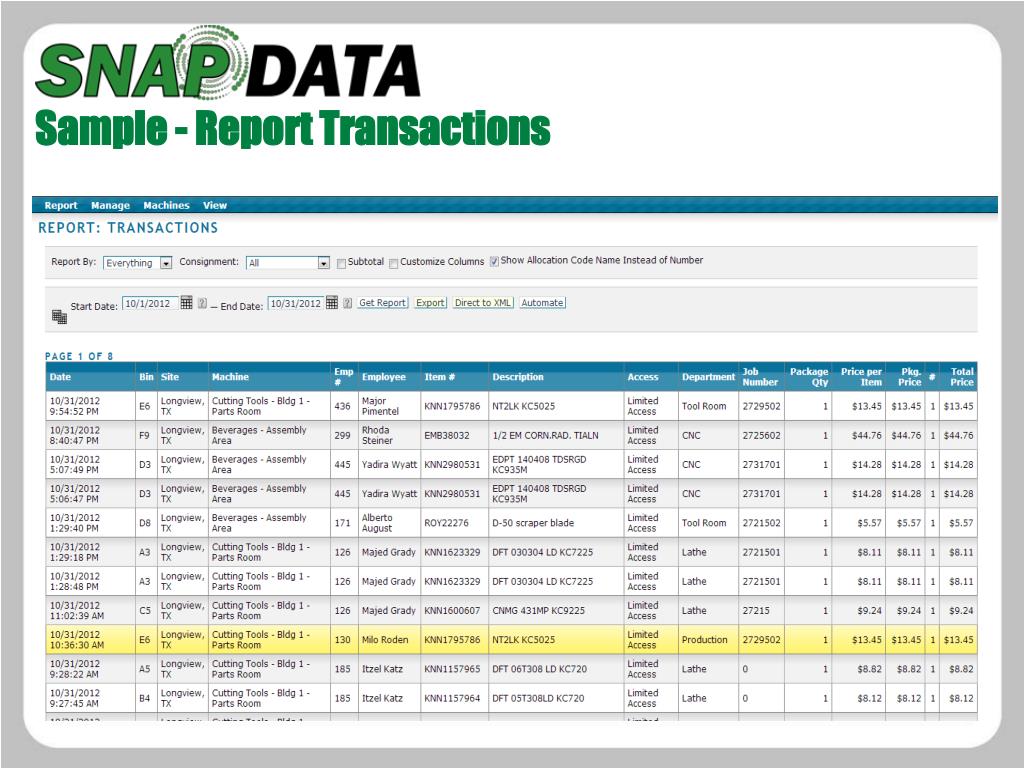Click employee name 'Rhoda Steiner'
The width and height of the screenshot is (1024, 768).
click(x=377, y=436)
